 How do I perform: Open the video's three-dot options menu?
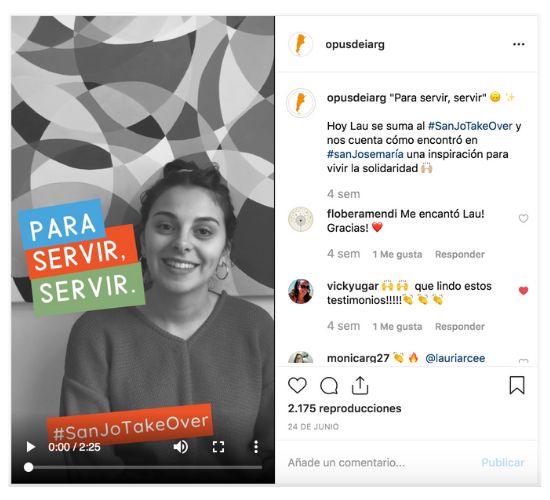pyautogui.click(x=256, y=447)
